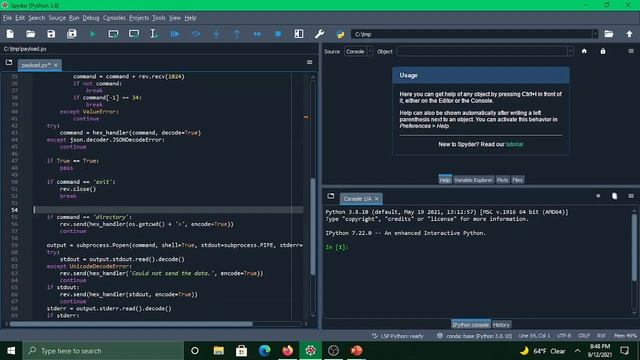Open Firefox from the taskbar

click(287, 351)
